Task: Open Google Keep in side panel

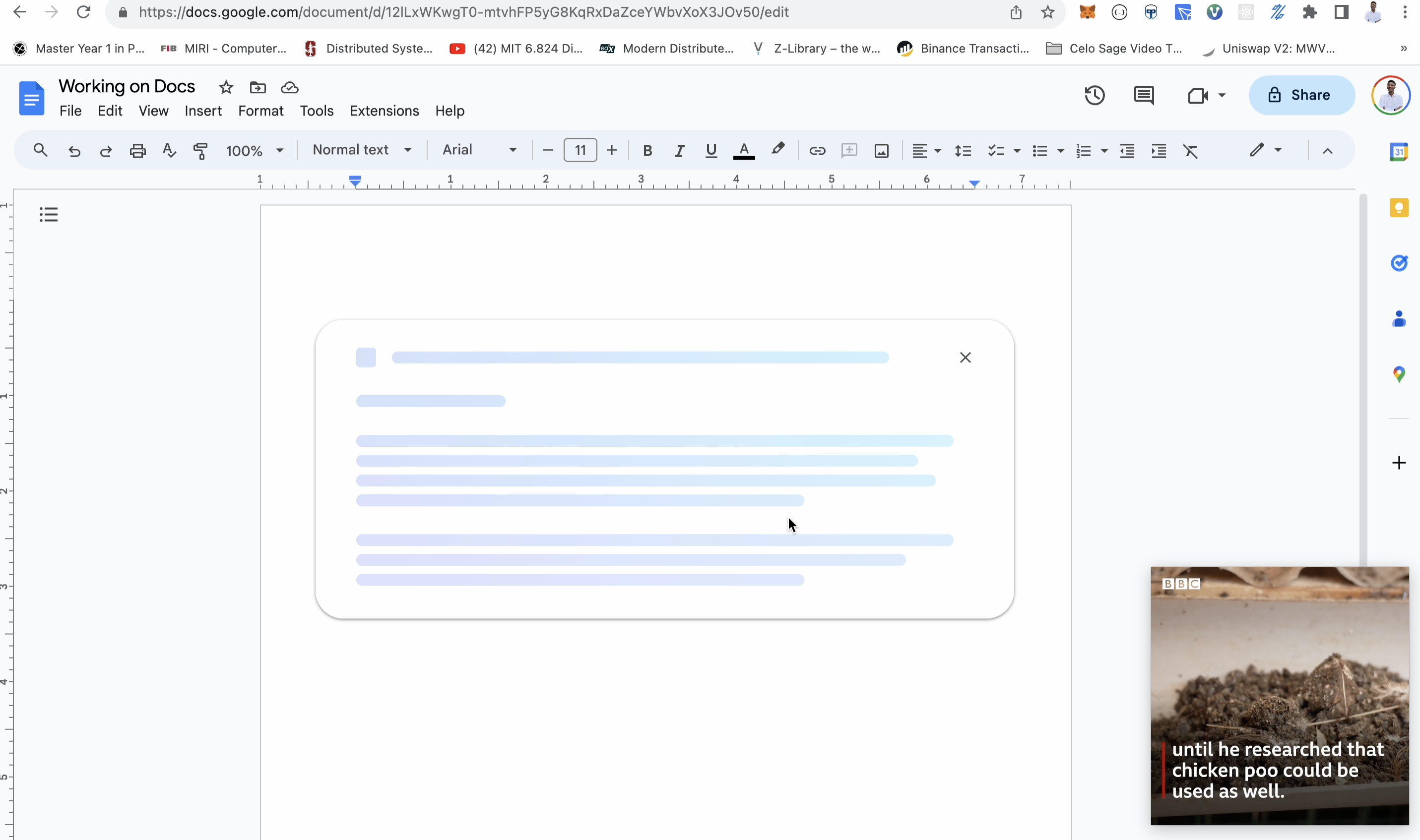Action: [1399, 208]
